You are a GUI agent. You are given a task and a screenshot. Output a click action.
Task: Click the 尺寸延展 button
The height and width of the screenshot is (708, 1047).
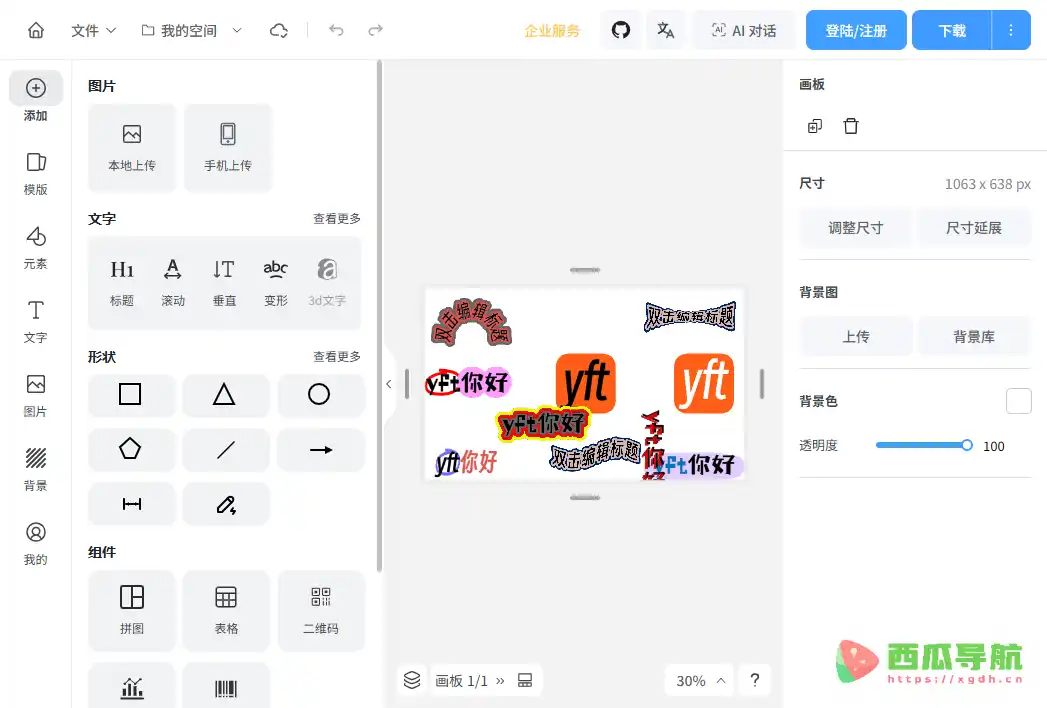tap(974, 228)
